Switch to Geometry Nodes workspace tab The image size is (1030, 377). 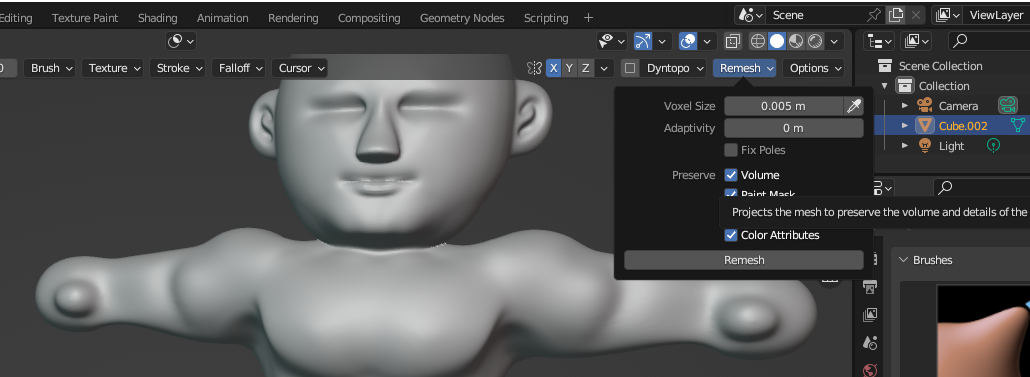coord(462,18)
